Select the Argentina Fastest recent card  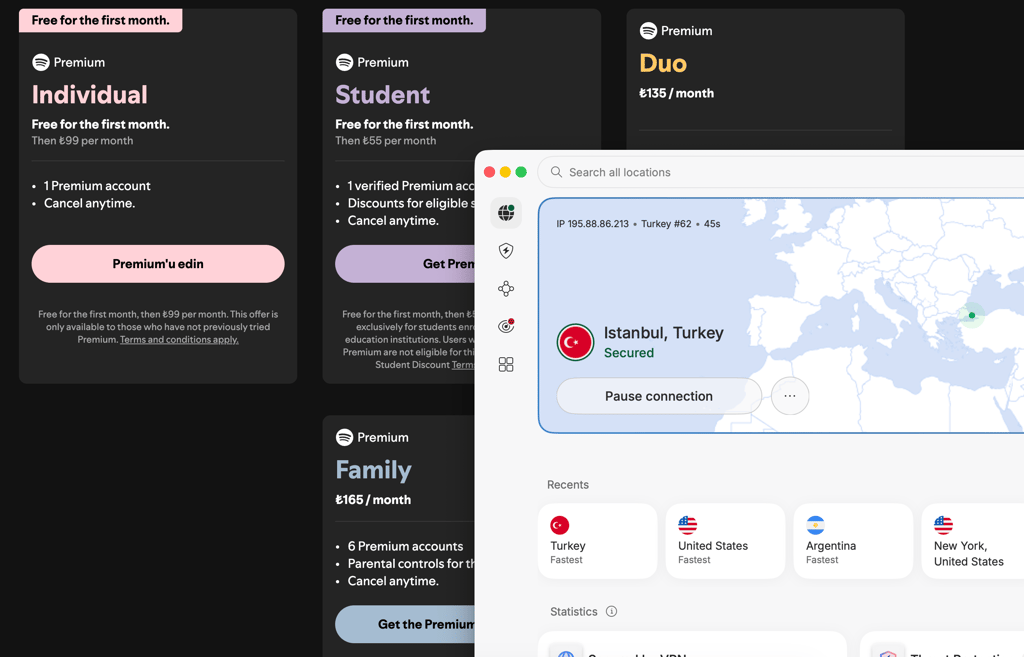click(853, 541)
